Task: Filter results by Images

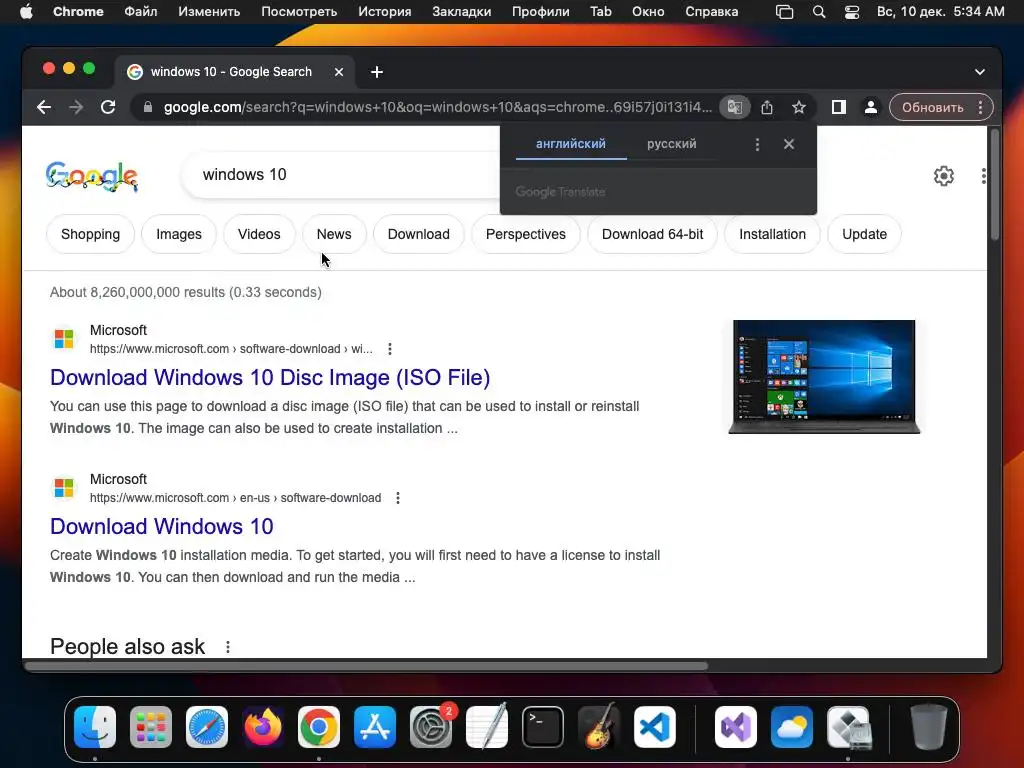Action: 179,234
